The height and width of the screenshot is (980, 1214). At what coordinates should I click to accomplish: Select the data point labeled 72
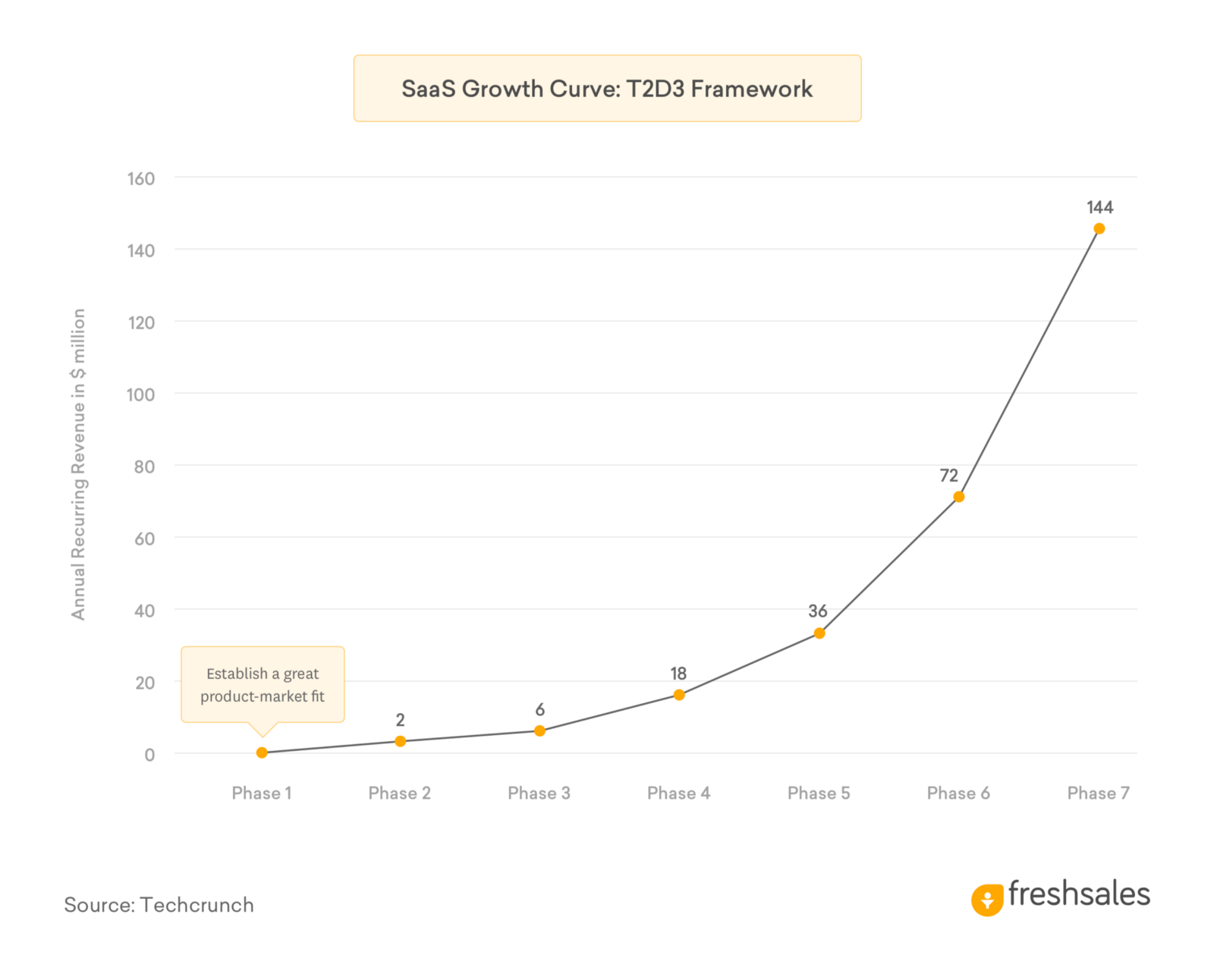point(959,497)
